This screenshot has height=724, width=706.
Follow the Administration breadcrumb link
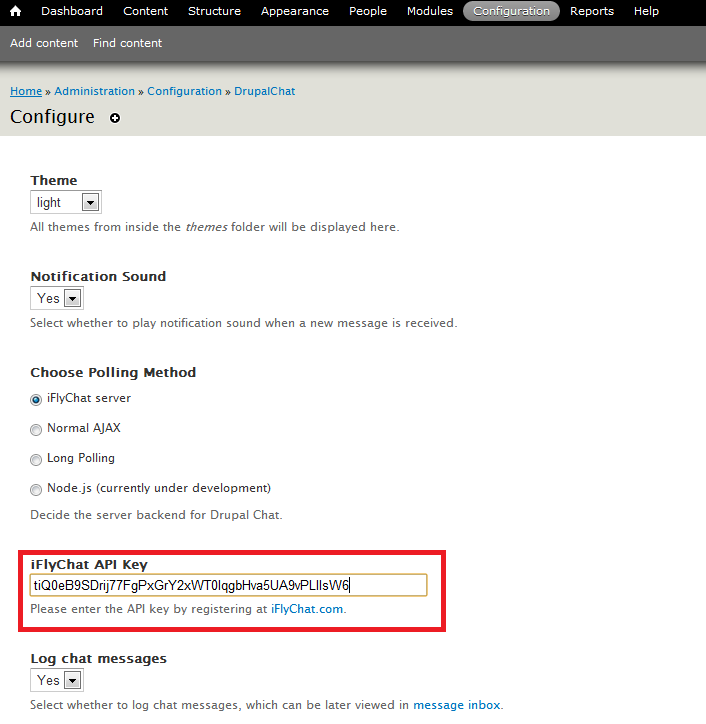pos(94,91)
